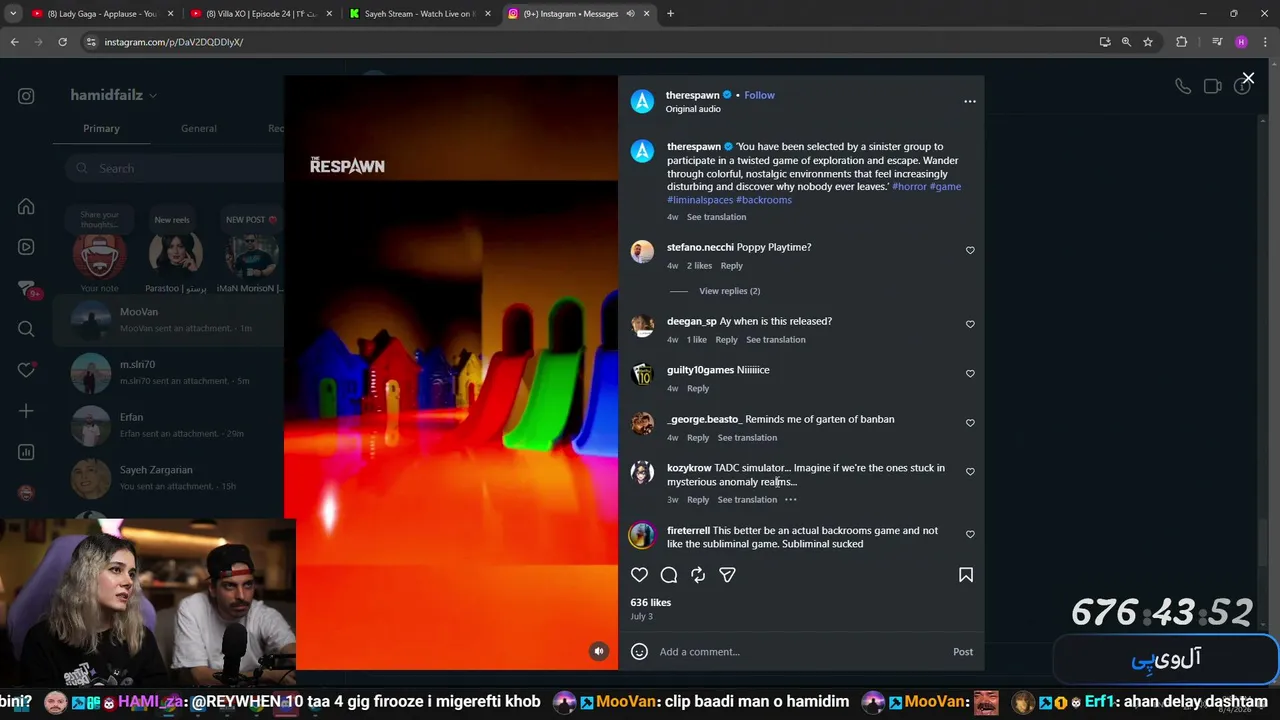The image size is (1280, 720).
Task: Open the Erfan conversation
Action: (x=168, y=425)
